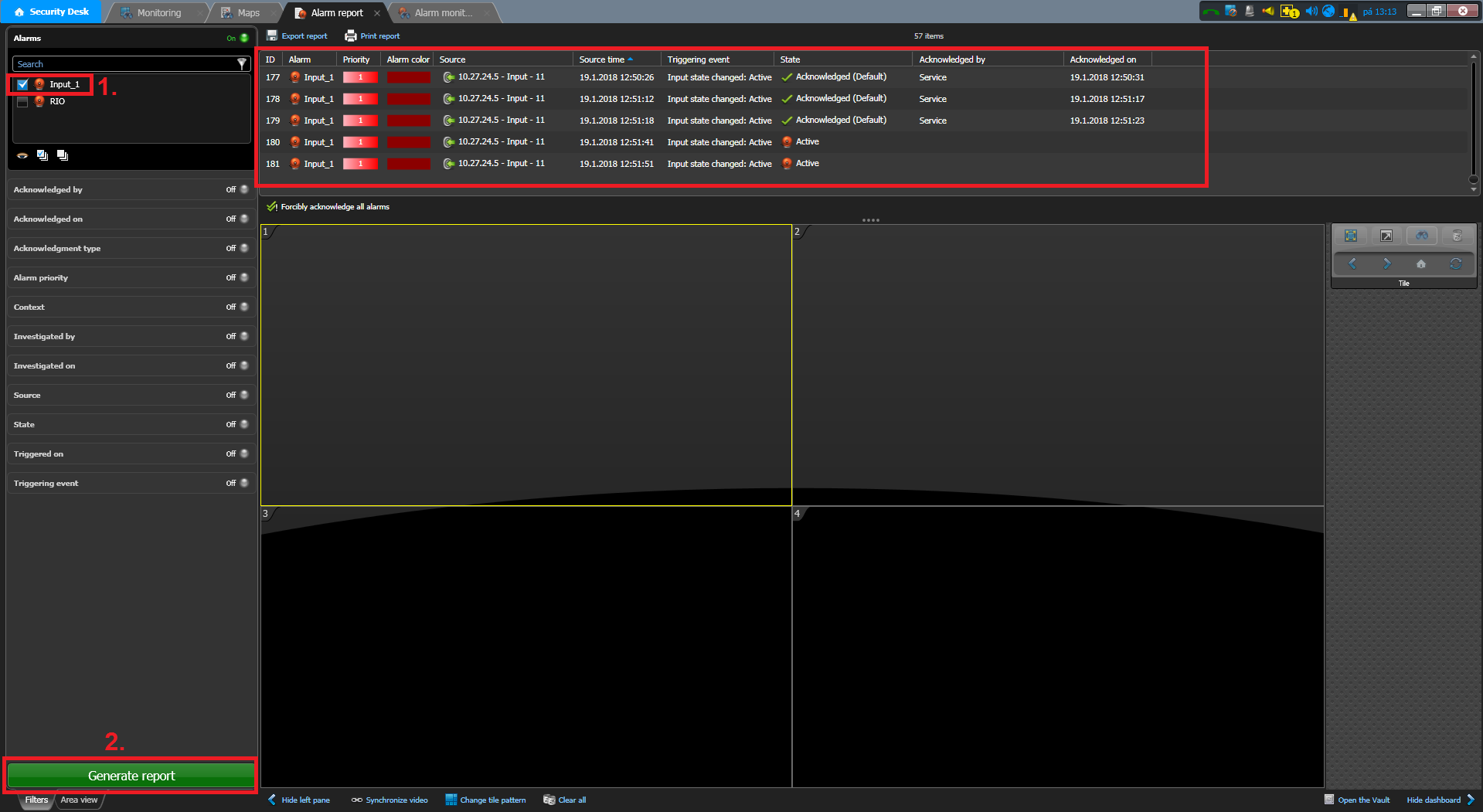Viewport: 1483px width, 812px height.
Task: Click the refresh arrows icon in Tile panel
Action: point(1455,264)
